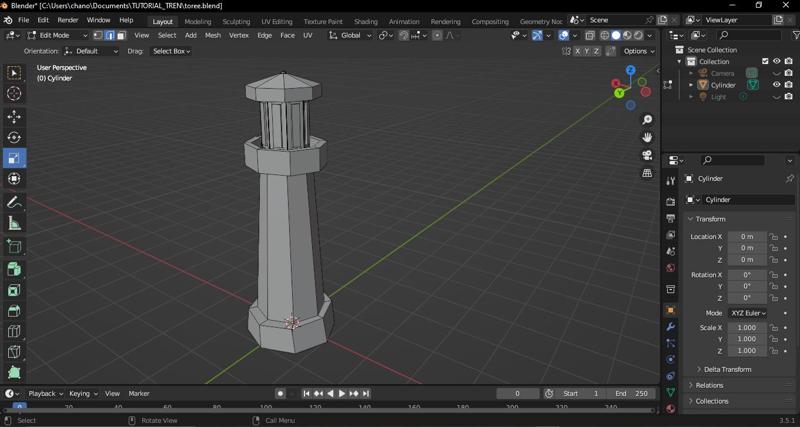Click the hand-shaped Pan View gizmo
800x427 pixels.
tap(647, 137)
